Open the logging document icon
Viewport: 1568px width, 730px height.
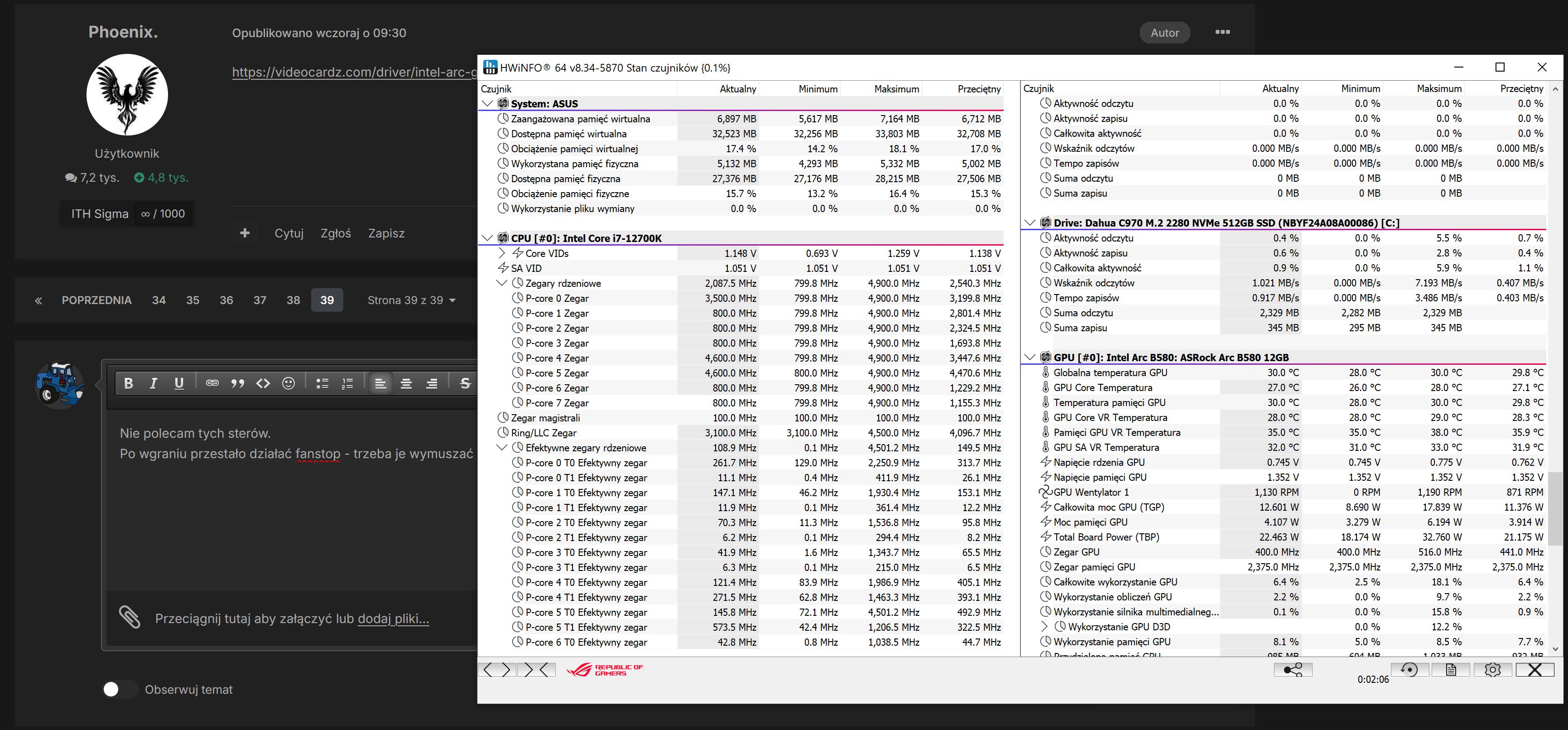pyautogui.click(x=1451, y=670)
